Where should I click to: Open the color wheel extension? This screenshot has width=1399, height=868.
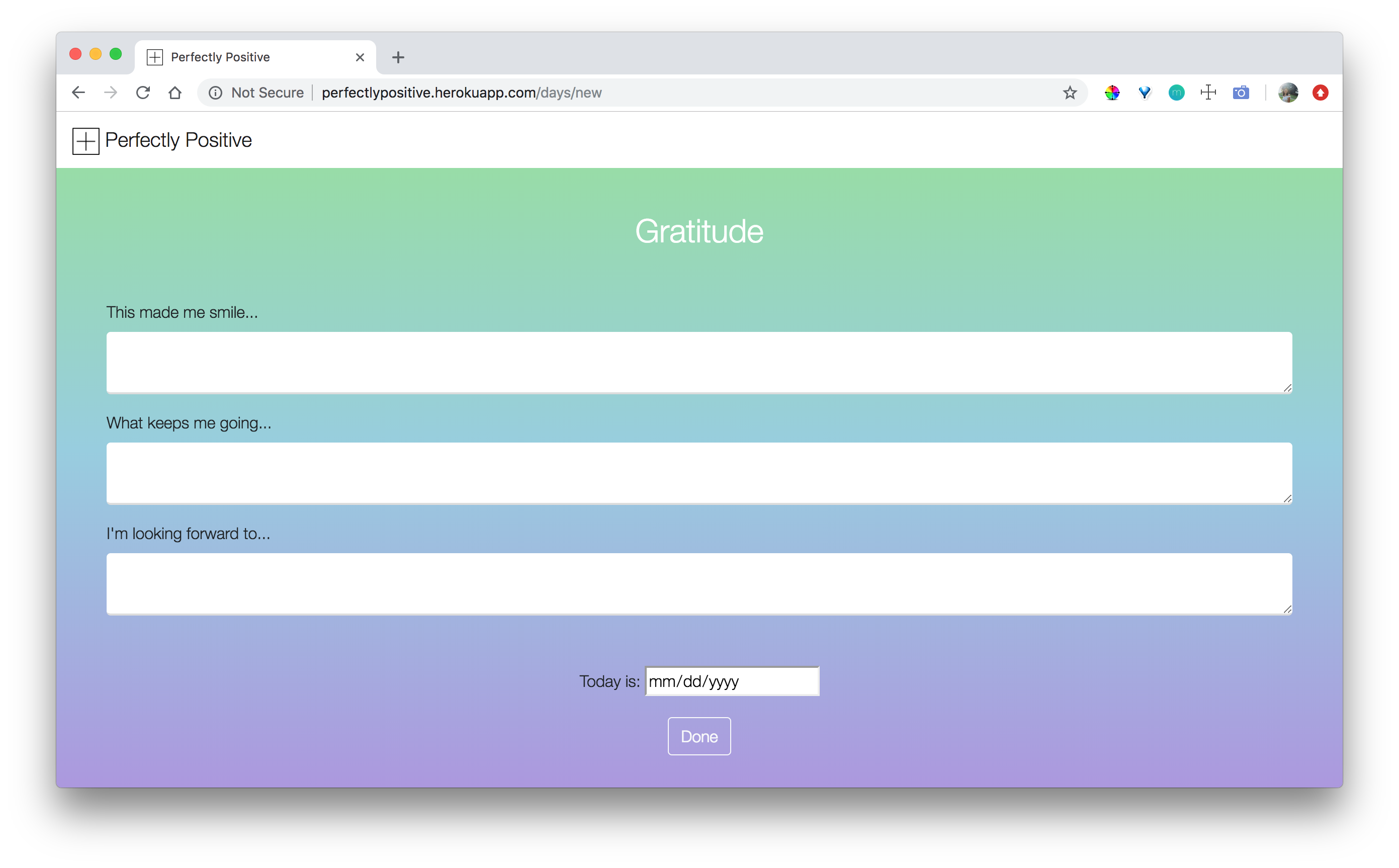point(1112,93)
